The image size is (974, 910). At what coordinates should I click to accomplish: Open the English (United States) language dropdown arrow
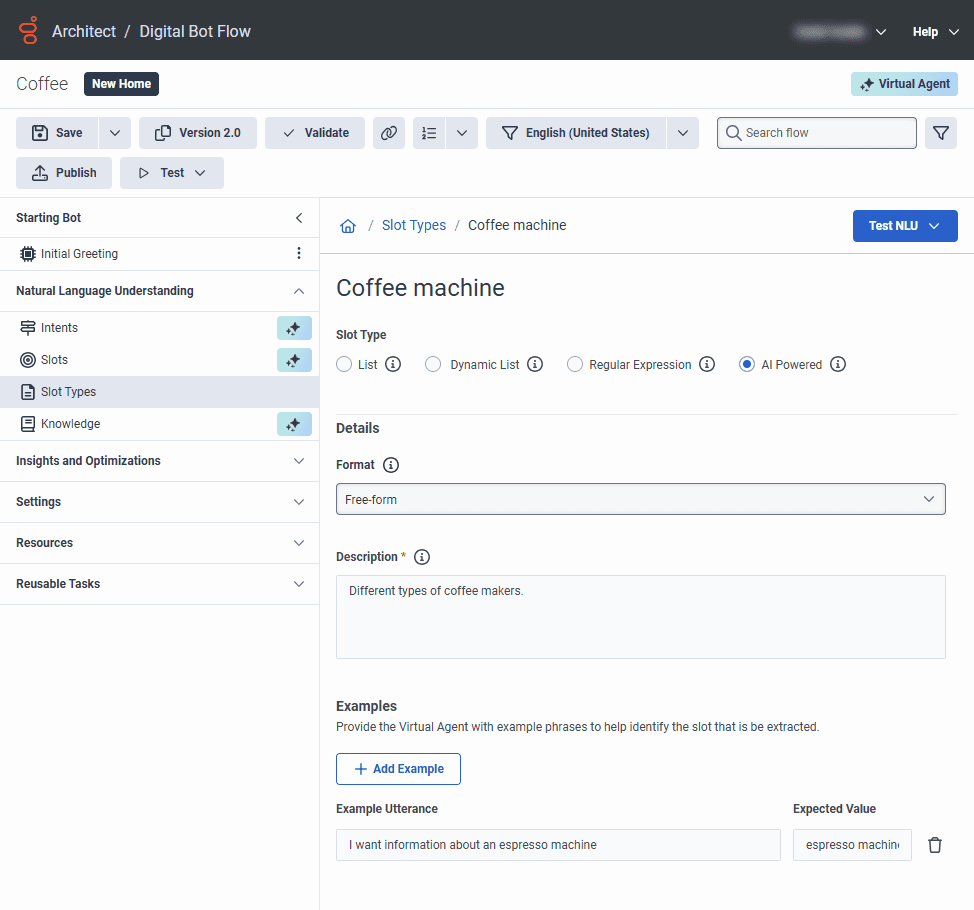(x=683, y=133)
